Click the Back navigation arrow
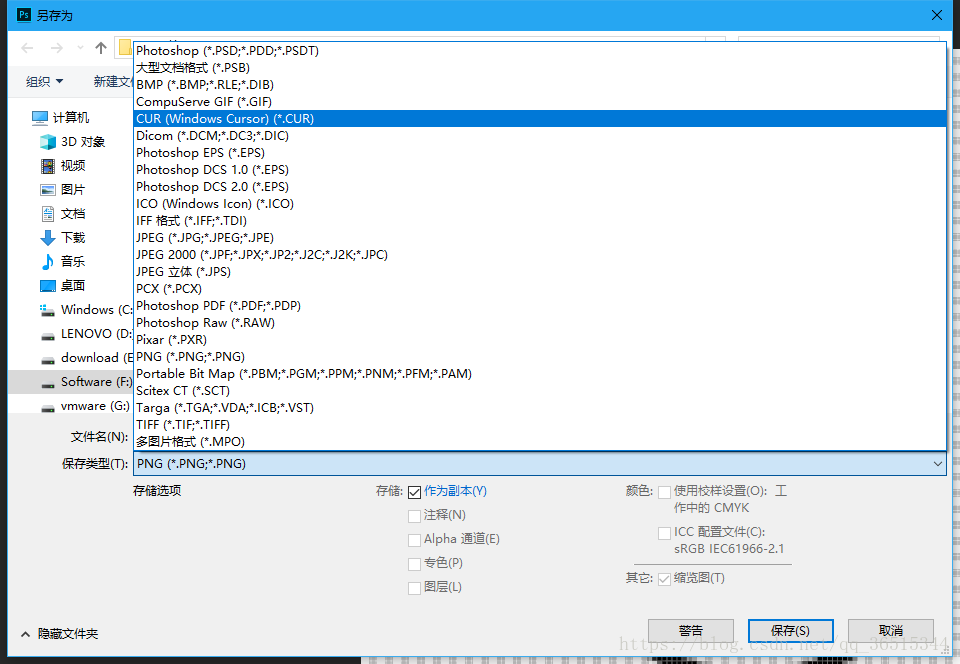The height and width of the screenshot is (664, 960). [27, 48]
